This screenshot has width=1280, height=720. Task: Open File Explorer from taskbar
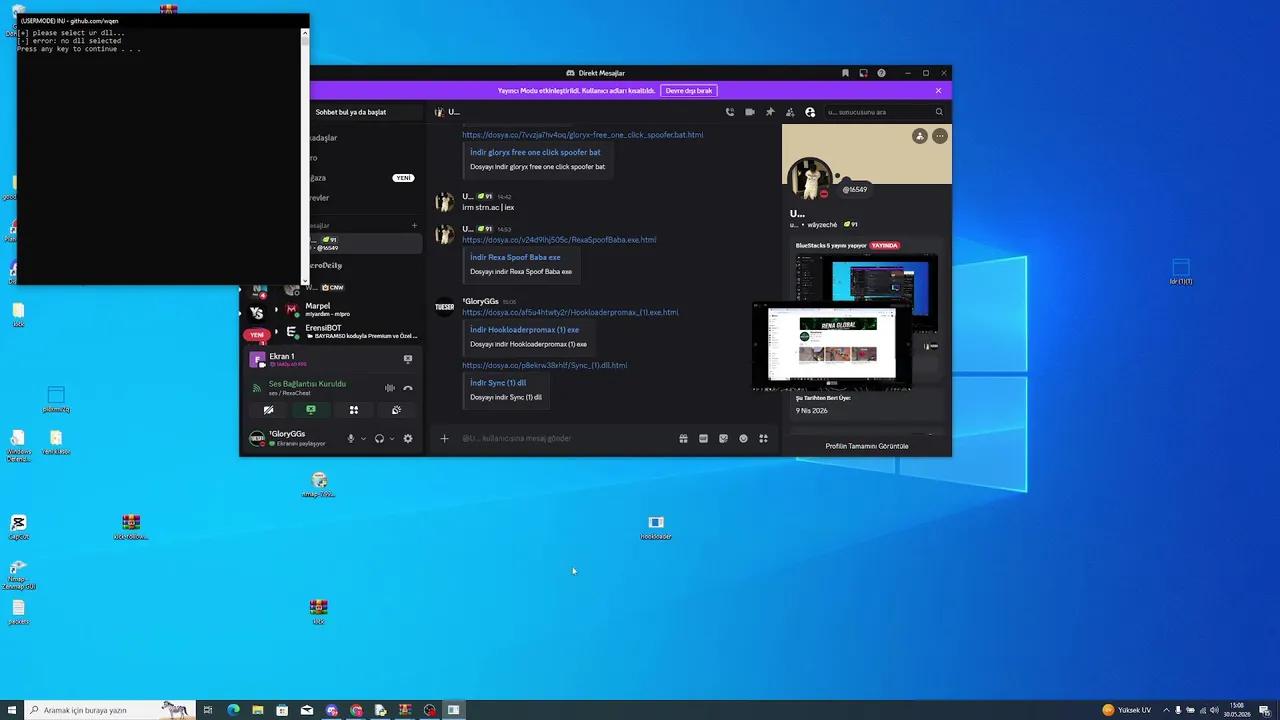point(258,710)
